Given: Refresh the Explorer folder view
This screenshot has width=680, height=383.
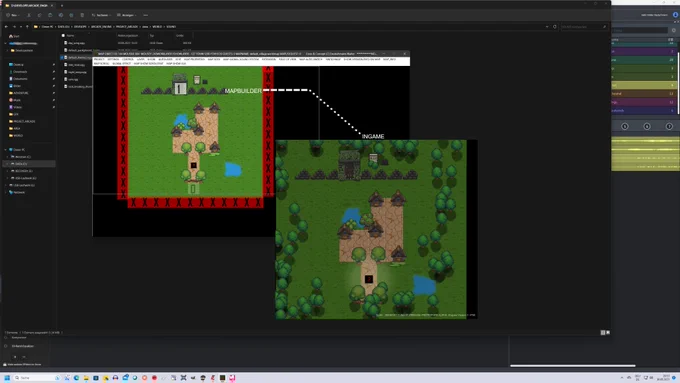Looking at the screenshot, I should pyautogui.click(x=555, y=27).
